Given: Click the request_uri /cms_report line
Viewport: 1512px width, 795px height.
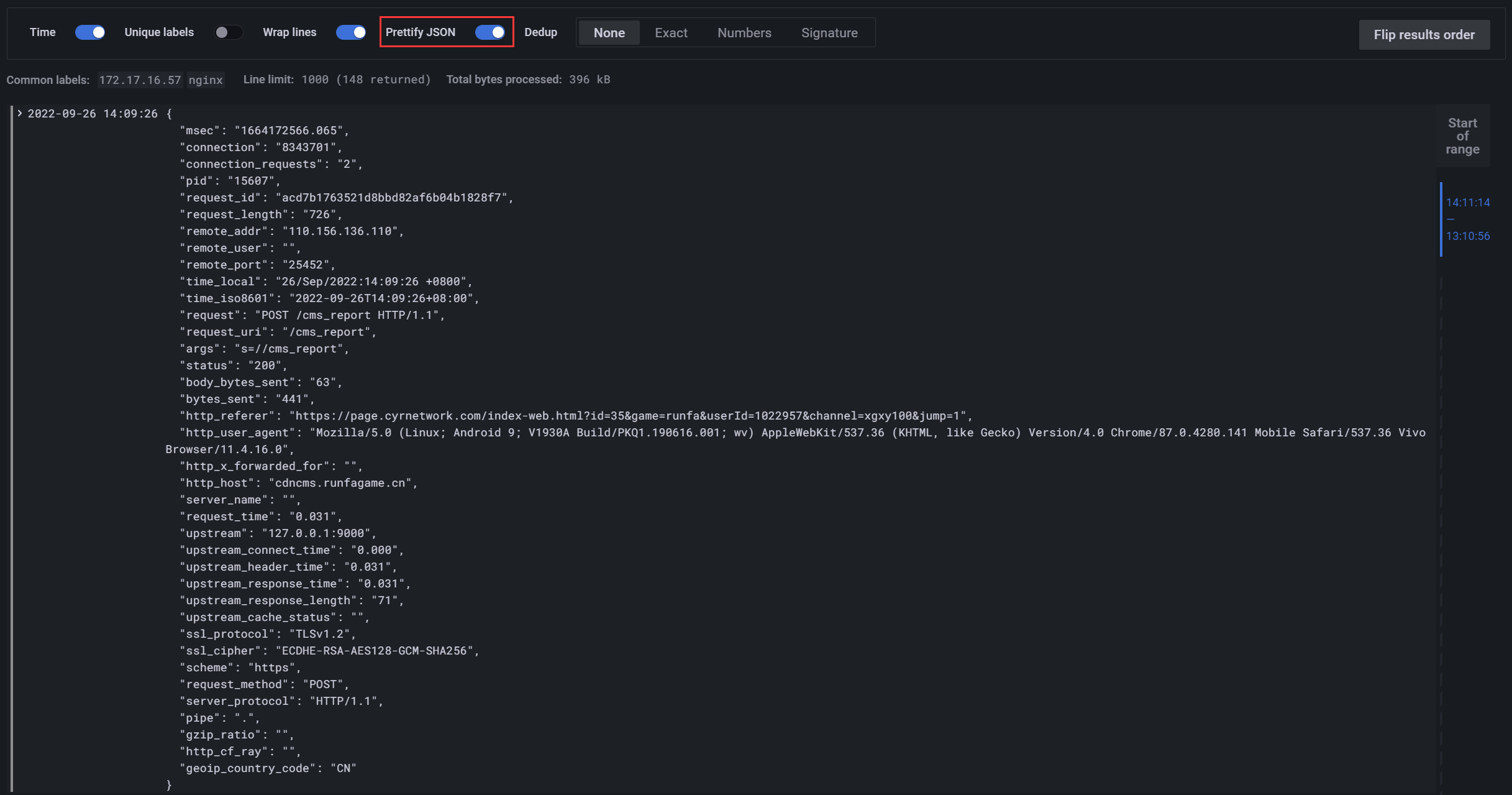Looking at the screenshot, I should tap(278, 332).
